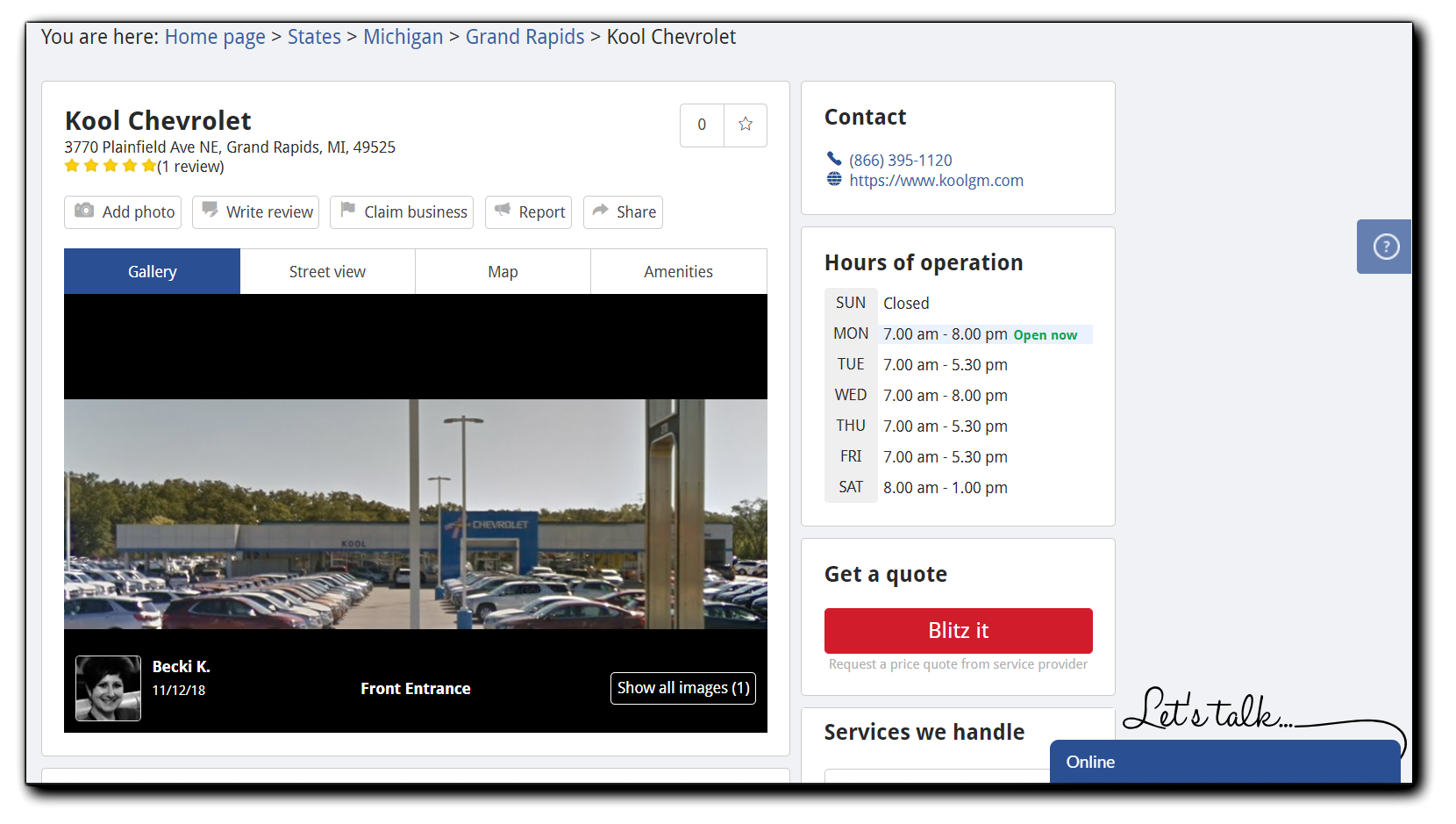Click the speech bubble Write review icon
The height and width of the screenshot is (824, 1456).
pos(210,210)
